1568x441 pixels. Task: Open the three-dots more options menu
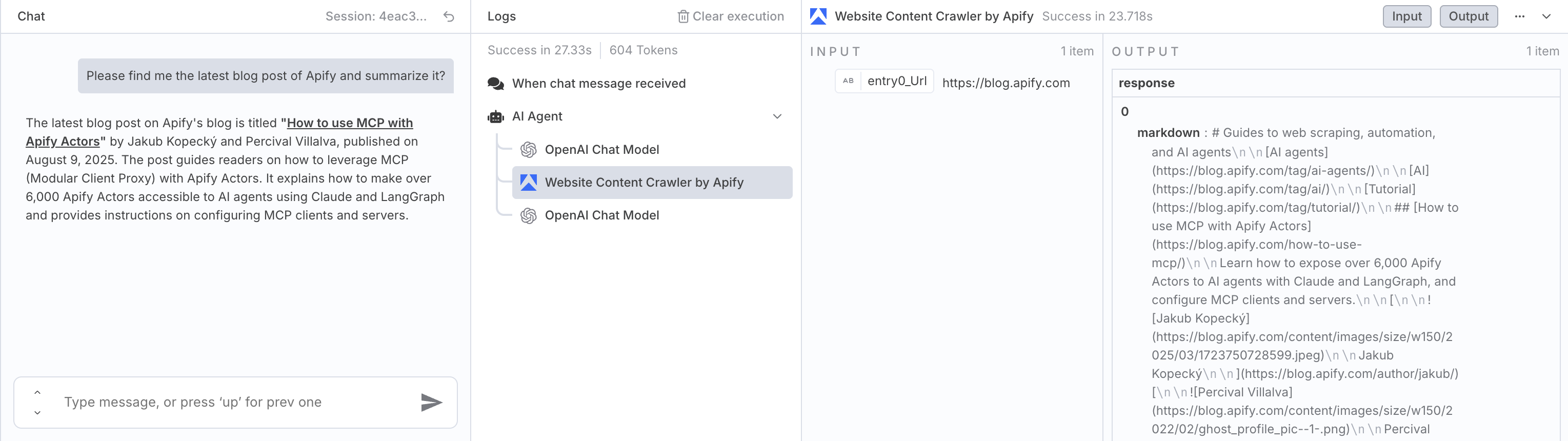click(1519, 16)
